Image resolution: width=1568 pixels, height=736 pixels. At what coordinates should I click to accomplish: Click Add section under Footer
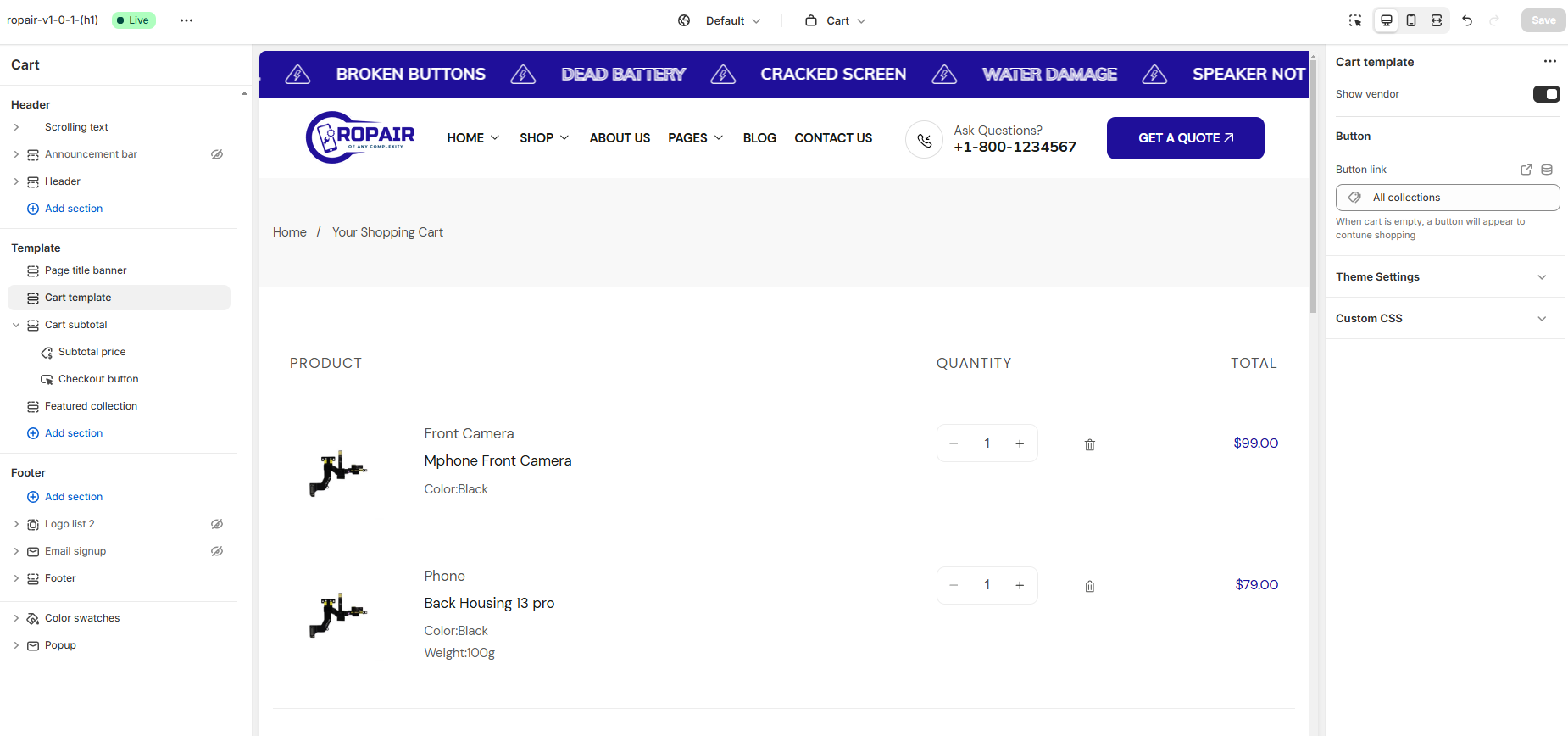[74, 497]
